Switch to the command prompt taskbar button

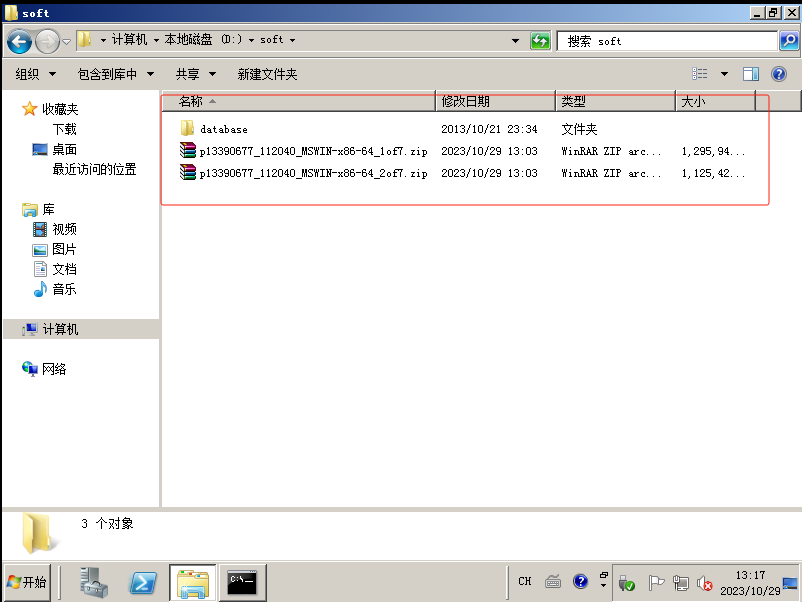coord(242,582)
